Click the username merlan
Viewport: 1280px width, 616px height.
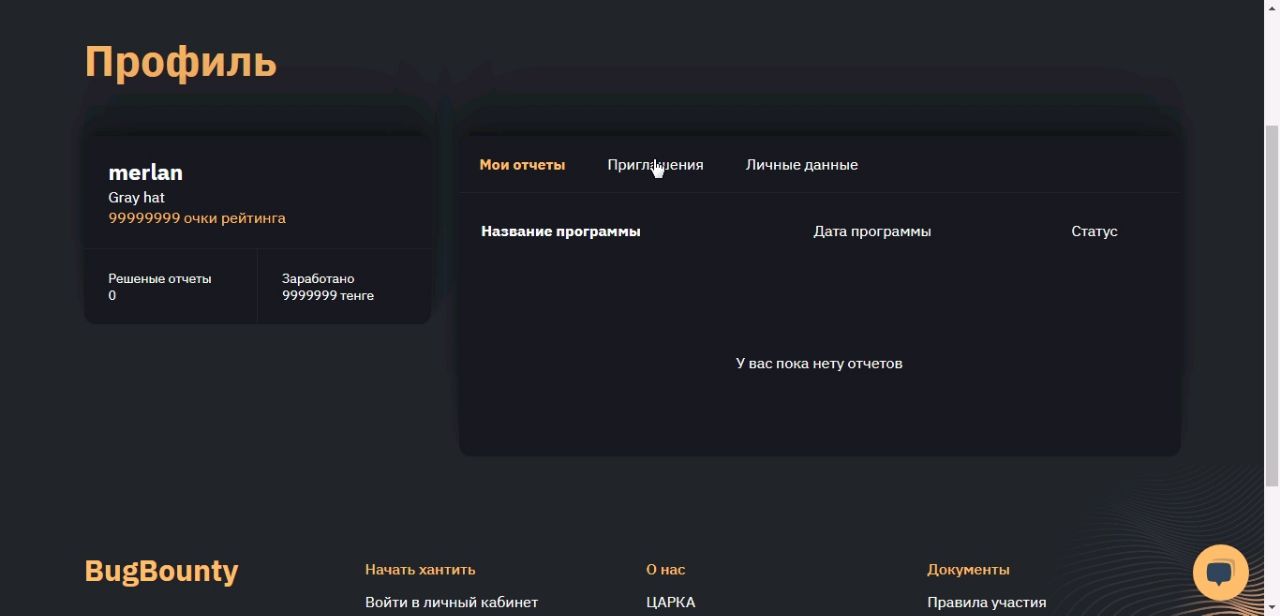tap(145, 173)
